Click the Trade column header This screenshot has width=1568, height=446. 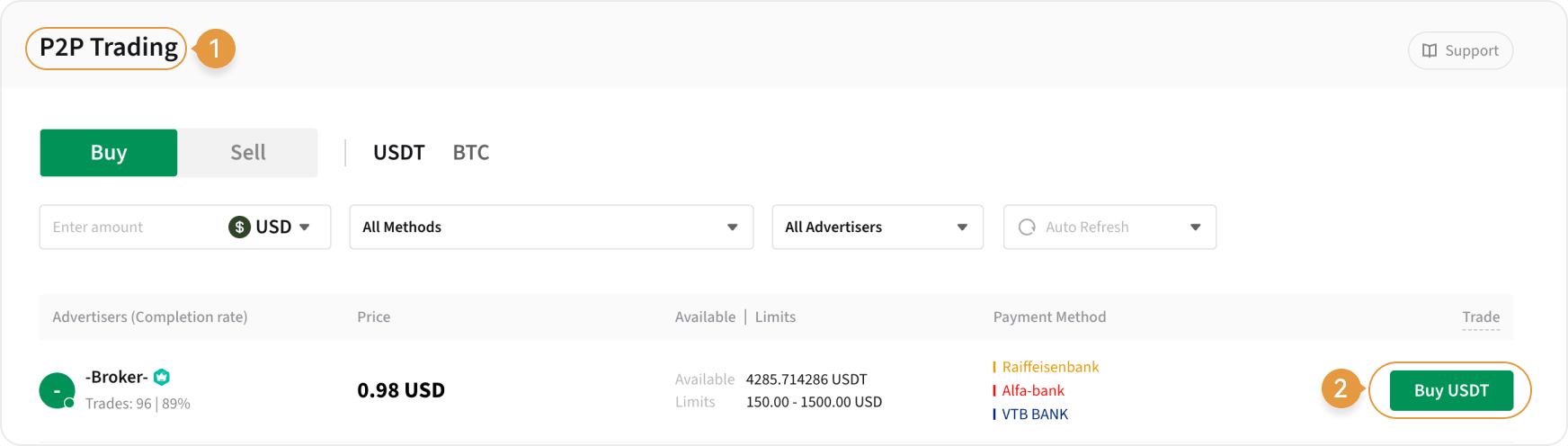click(1480, 317)
